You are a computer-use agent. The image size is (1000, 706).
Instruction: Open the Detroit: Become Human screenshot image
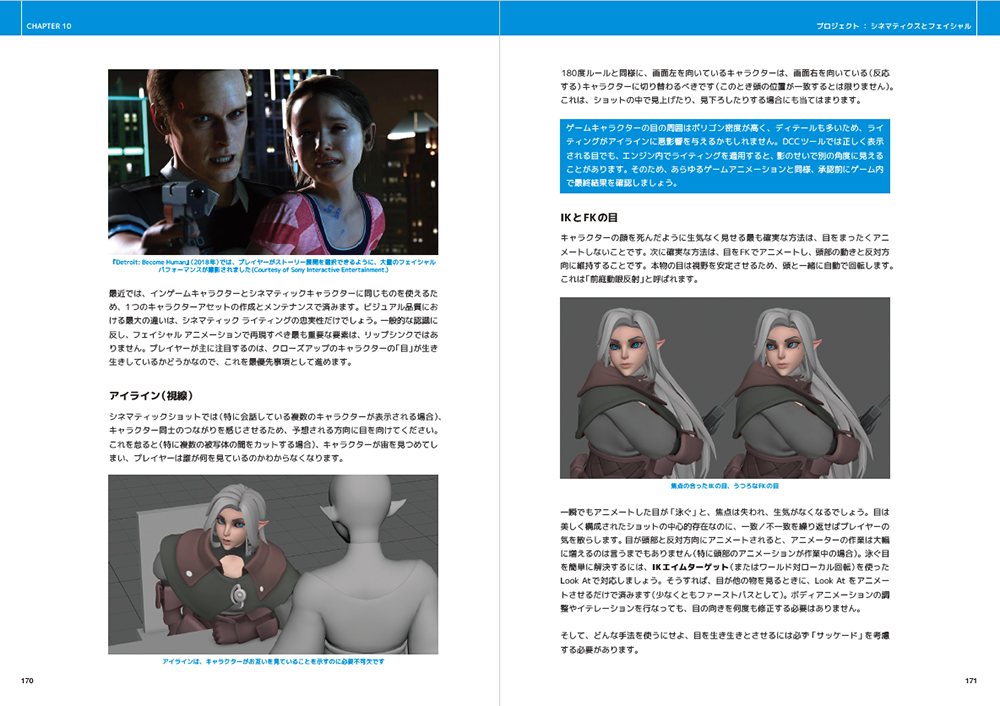click(x=273, y=161)
